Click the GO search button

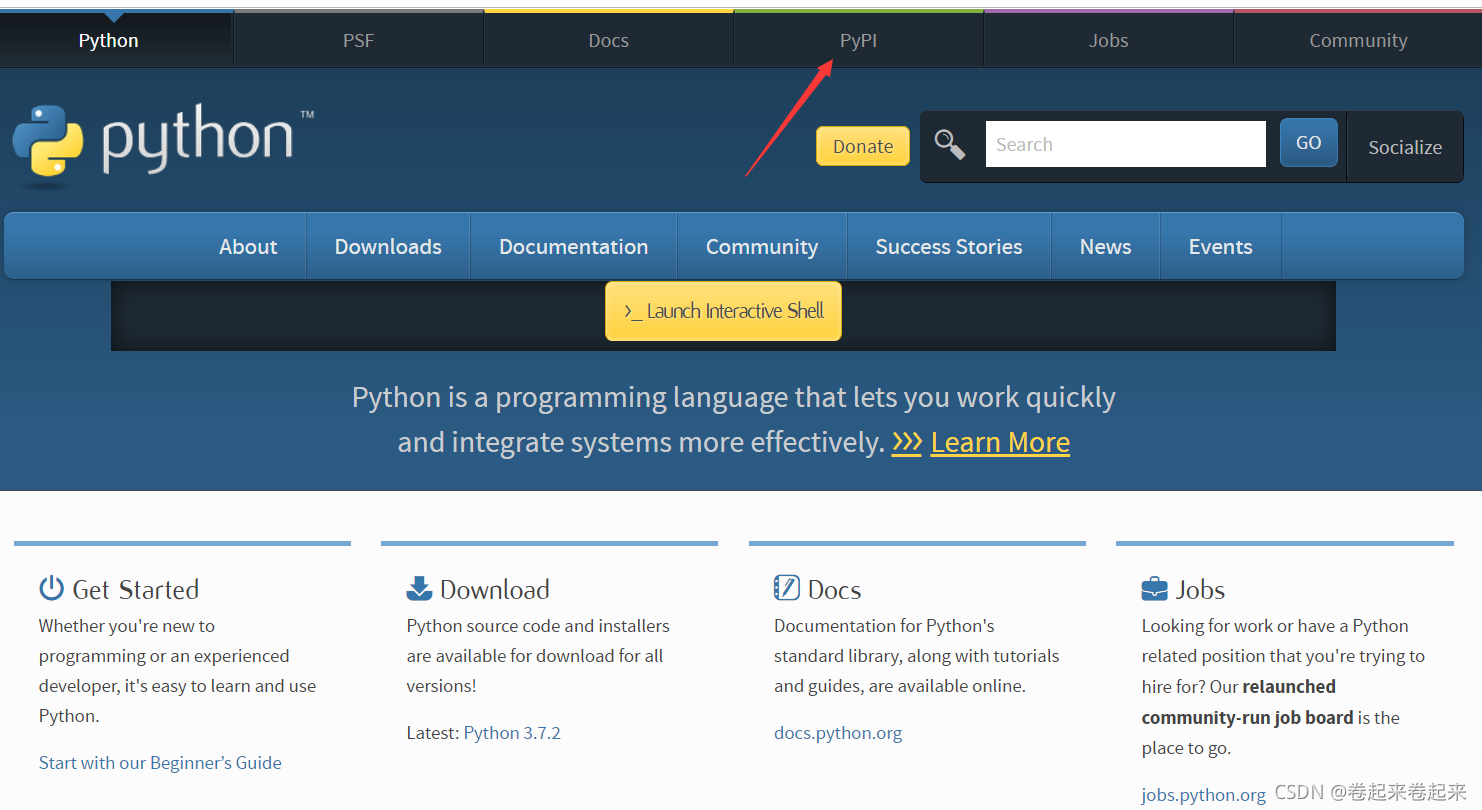click(1309, 143)
